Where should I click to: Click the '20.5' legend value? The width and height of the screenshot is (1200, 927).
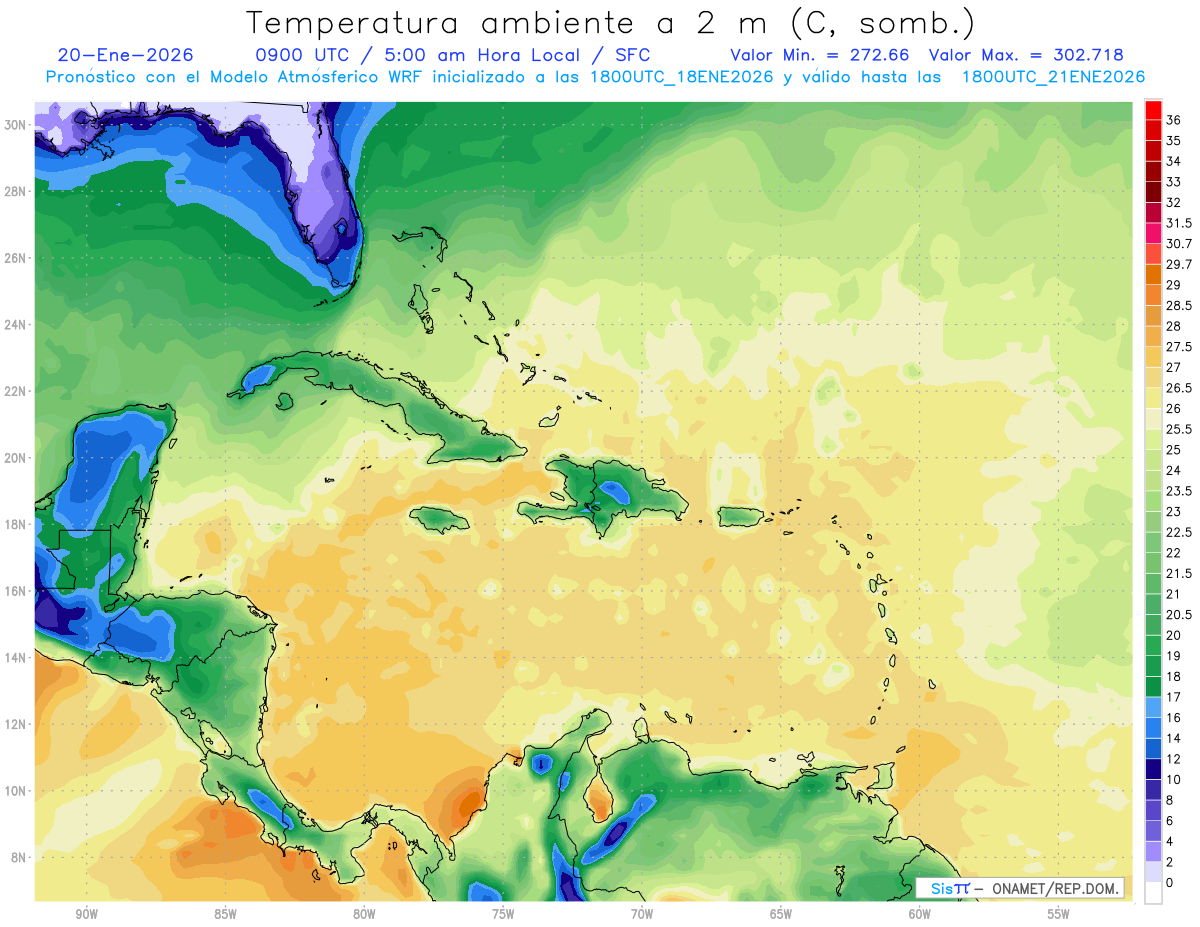(1178, 614)
